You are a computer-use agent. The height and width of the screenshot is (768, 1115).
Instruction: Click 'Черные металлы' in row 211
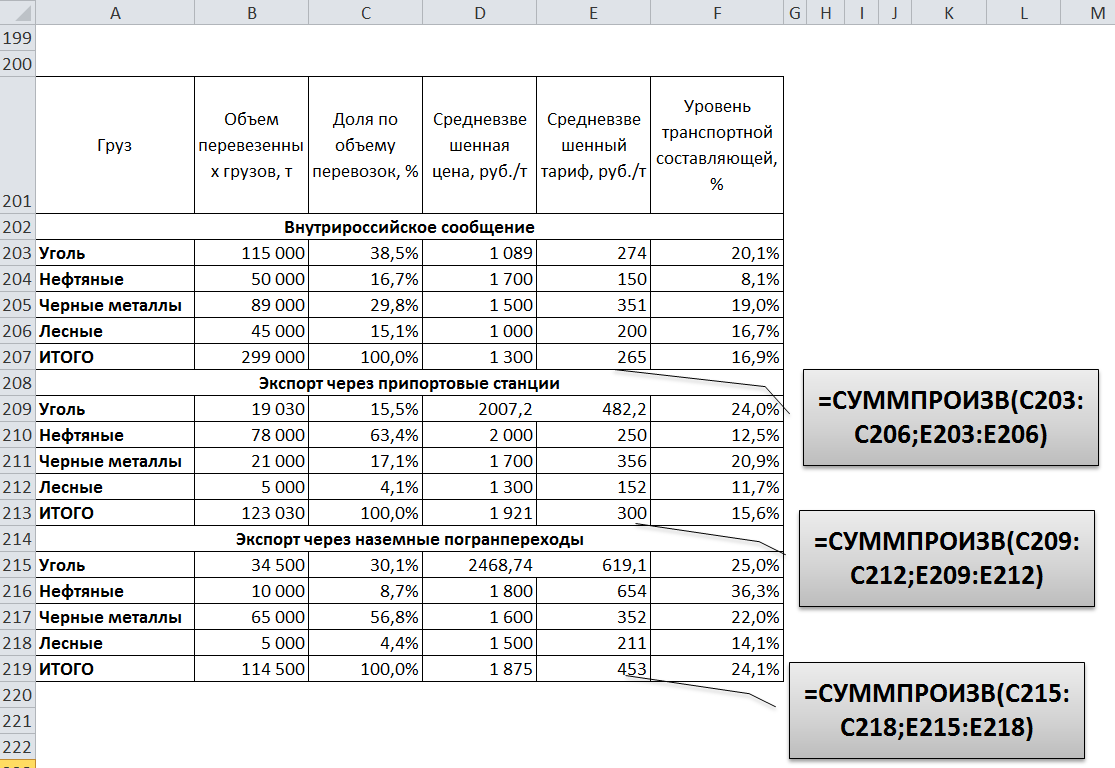click(x=115, y=461)
